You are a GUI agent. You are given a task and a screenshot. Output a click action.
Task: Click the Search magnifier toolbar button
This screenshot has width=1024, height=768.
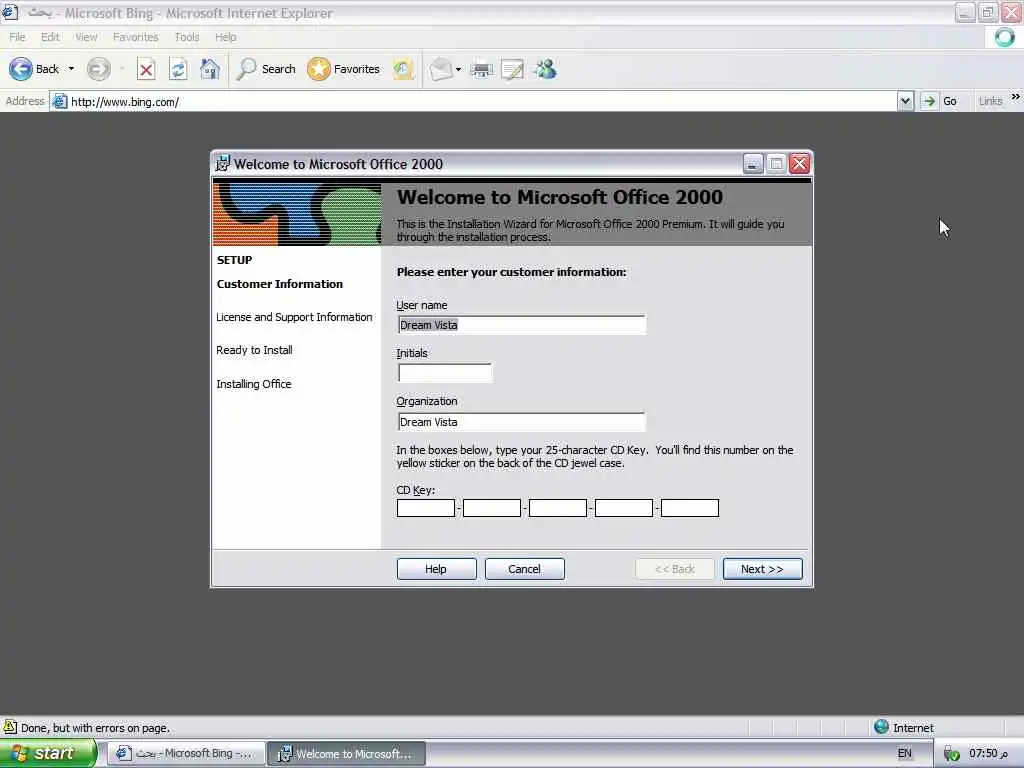coord(266,69)
